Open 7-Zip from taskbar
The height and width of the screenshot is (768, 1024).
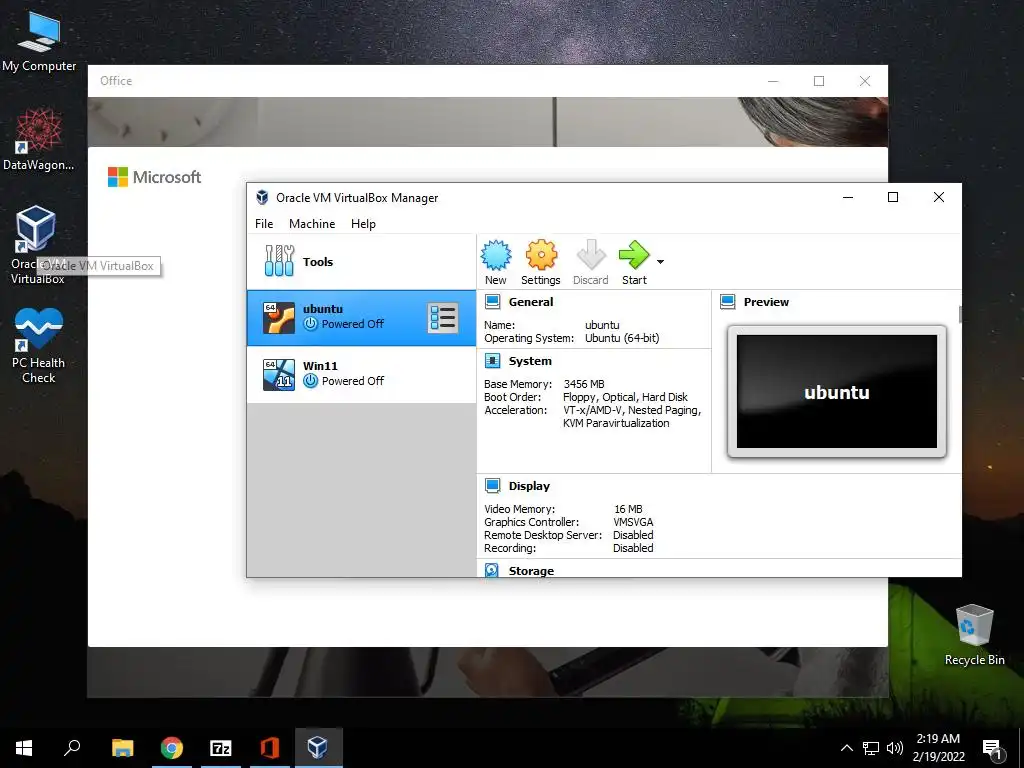pyautogui.click(x=221, y=748)
